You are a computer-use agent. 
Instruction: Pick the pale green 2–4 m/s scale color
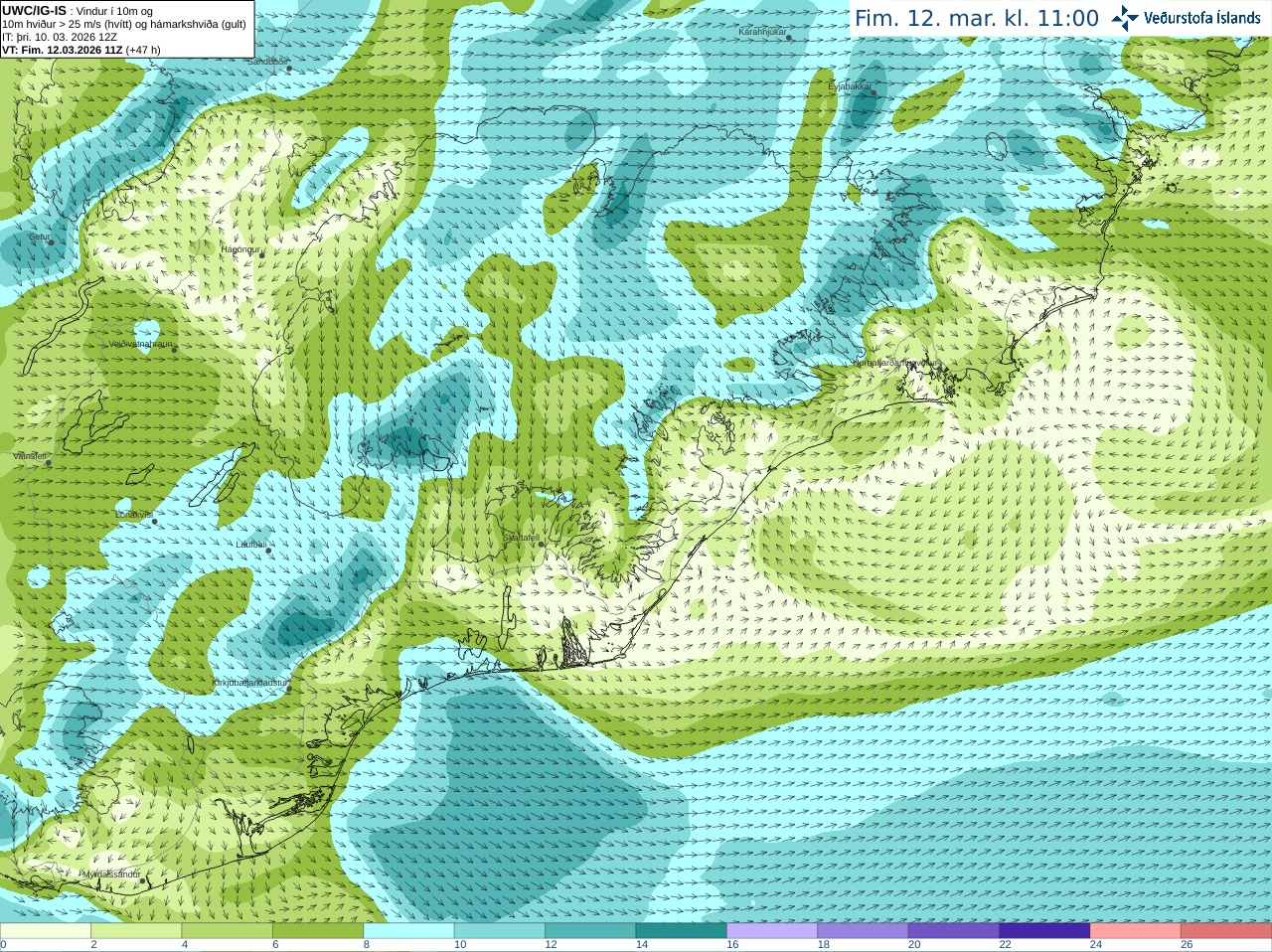pos(136,931)
